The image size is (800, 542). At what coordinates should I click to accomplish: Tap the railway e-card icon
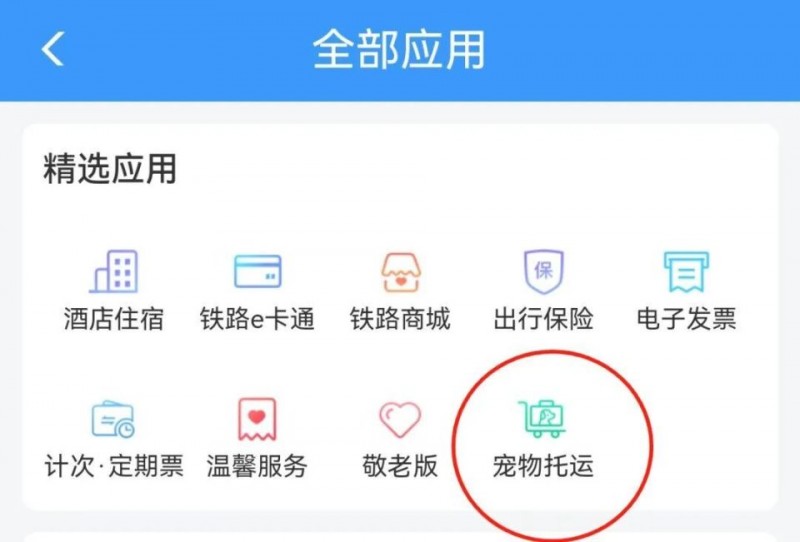pyautogui.click(x=258, y=271)
